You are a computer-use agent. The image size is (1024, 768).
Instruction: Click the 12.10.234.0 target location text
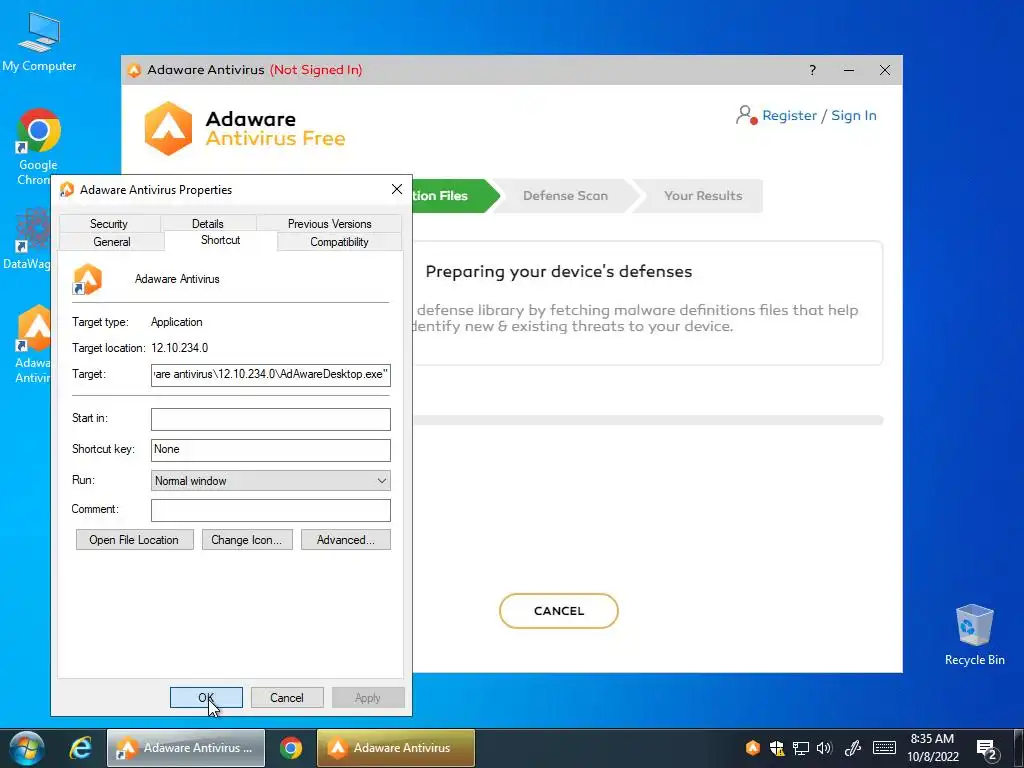[x=180, y=348]
